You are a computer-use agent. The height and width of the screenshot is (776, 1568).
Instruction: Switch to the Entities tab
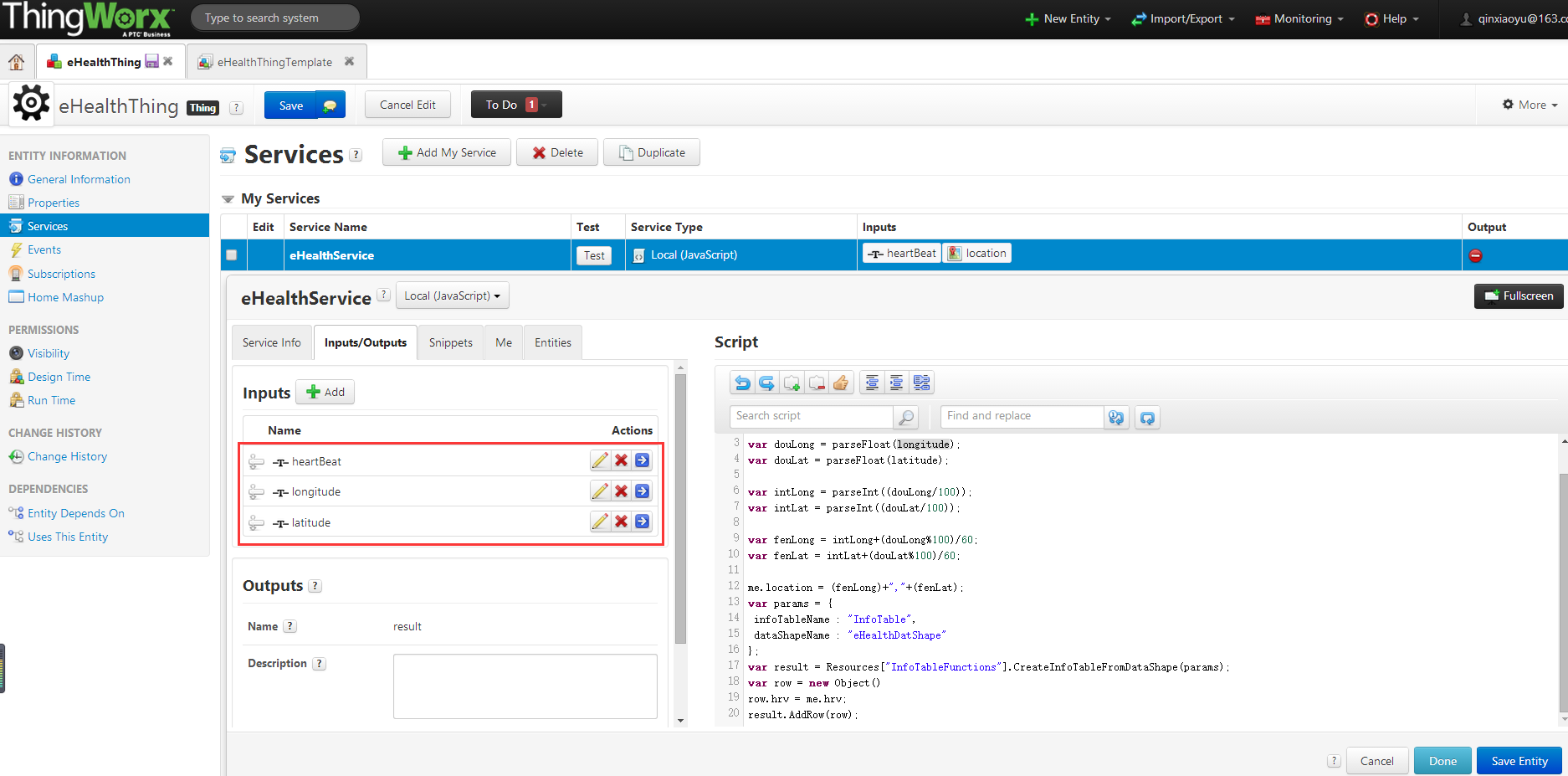tap(553, 342)
